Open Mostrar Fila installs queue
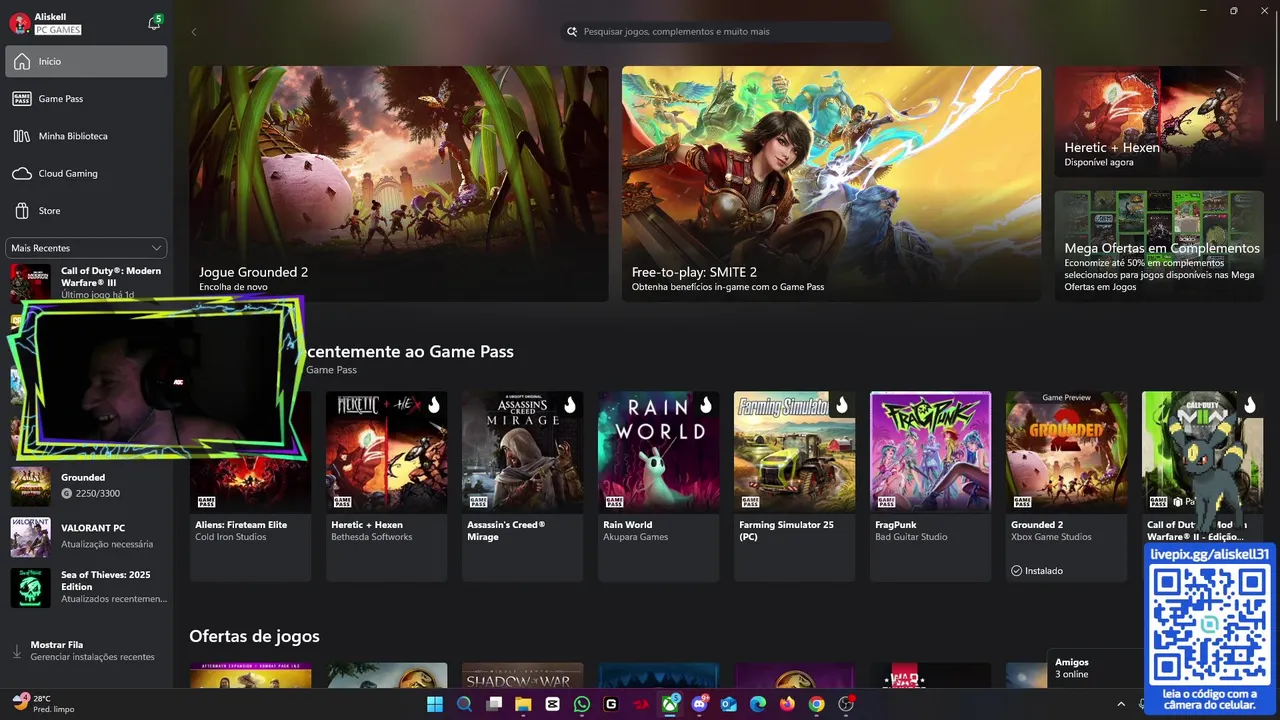Screen dimensions: 1280x720 pyautogui.click(x=86, y=651)
